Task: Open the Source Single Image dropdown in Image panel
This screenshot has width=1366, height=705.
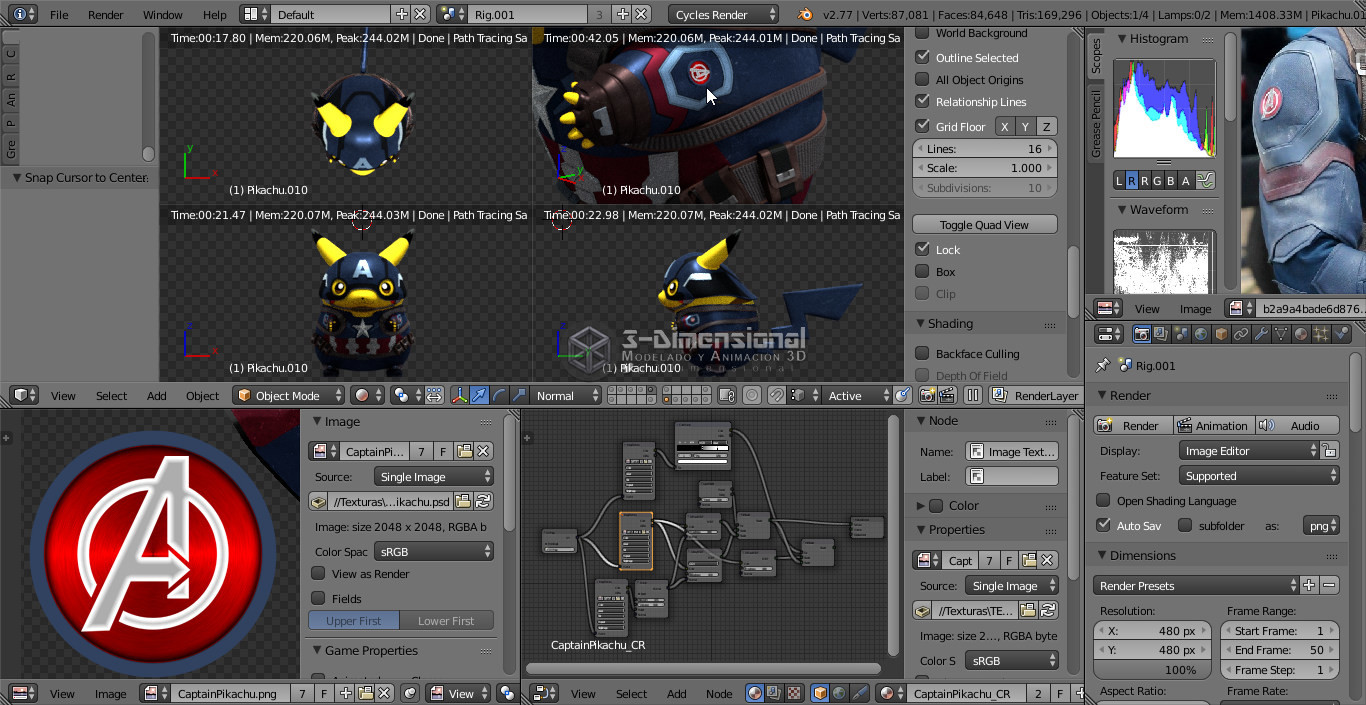Action: point(434,477)
